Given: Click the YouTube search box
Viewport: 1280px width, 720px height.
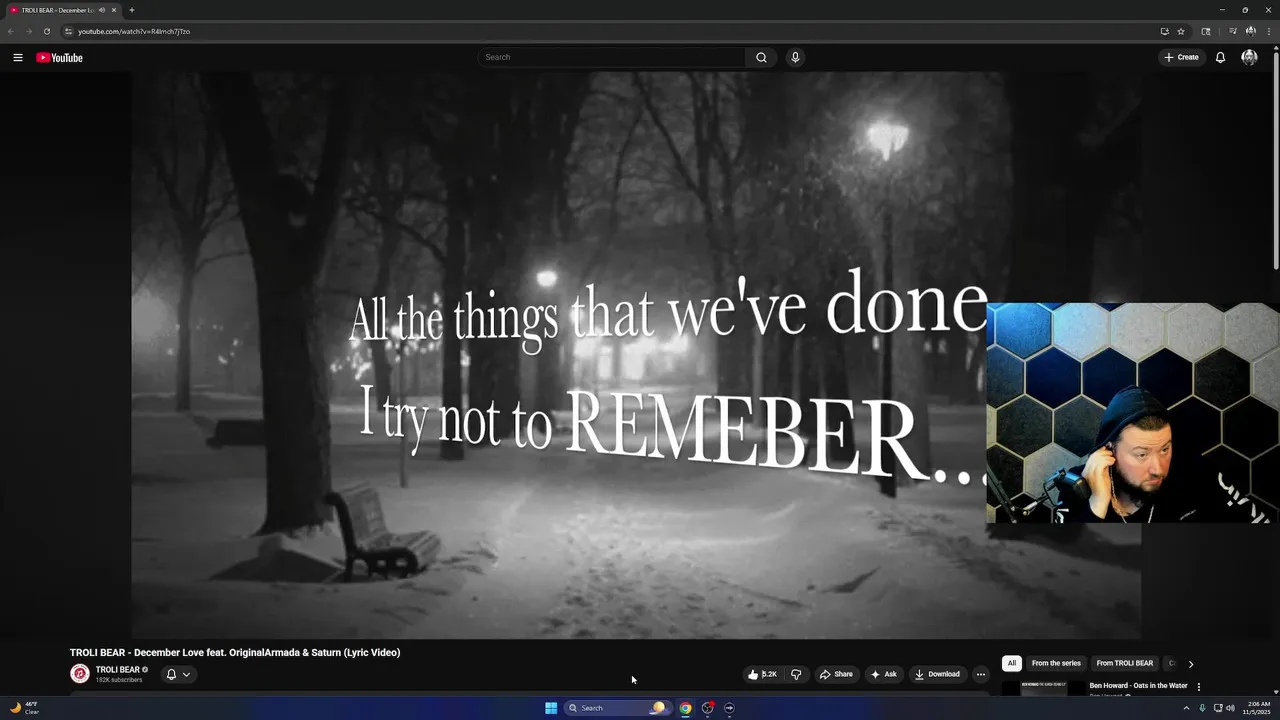Looking at the screenshot, I should (611, 57).
